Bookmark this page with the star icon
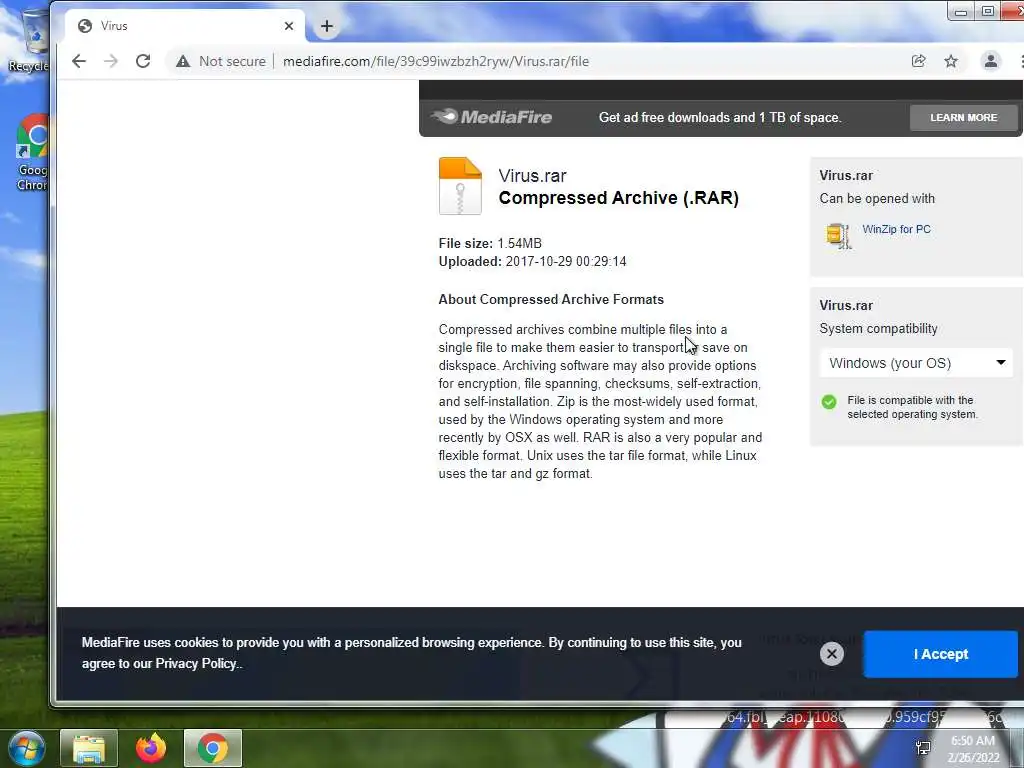Image resolution: width=1024 pixels, height=768 pixels. click(951, 61)
